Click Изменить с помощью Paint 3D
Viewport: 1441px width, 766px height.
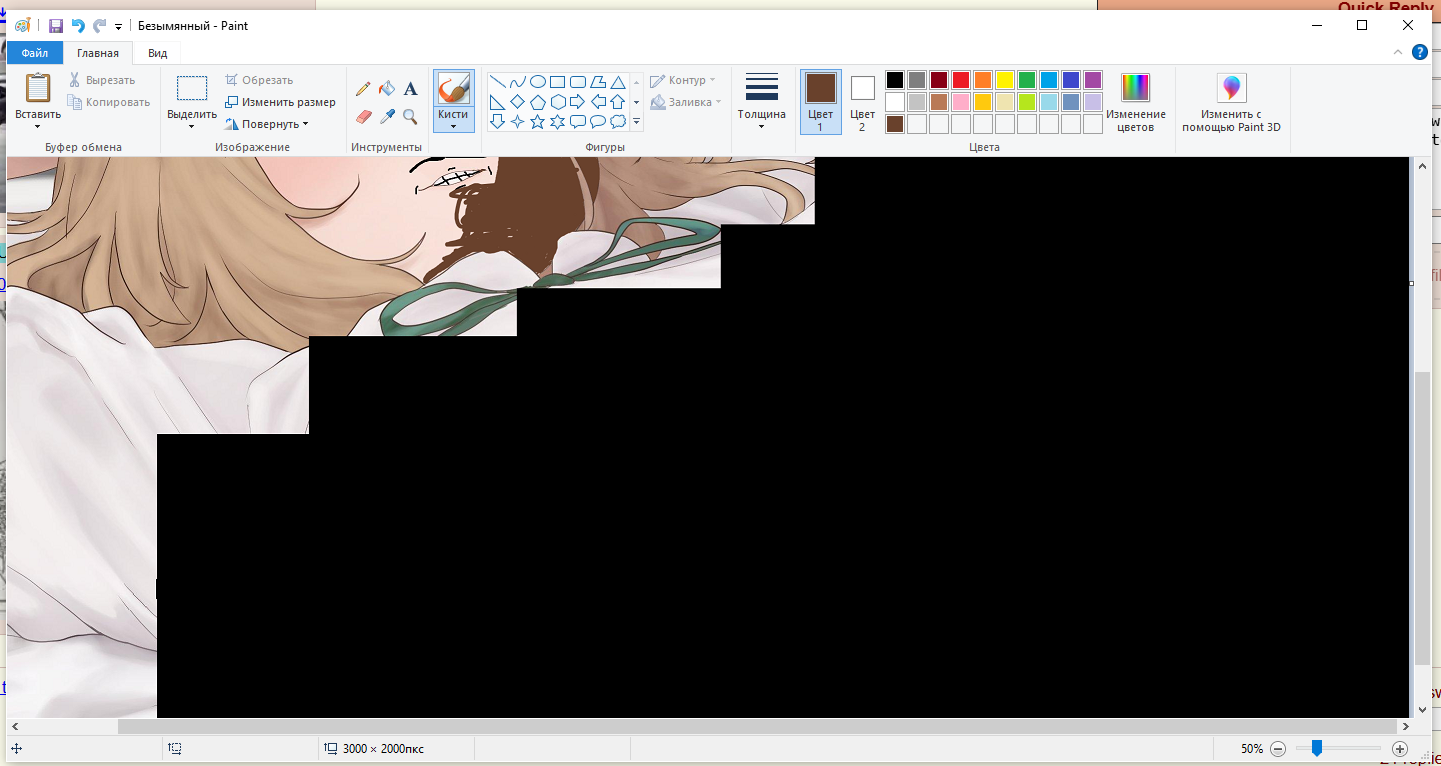point(1231,102)
